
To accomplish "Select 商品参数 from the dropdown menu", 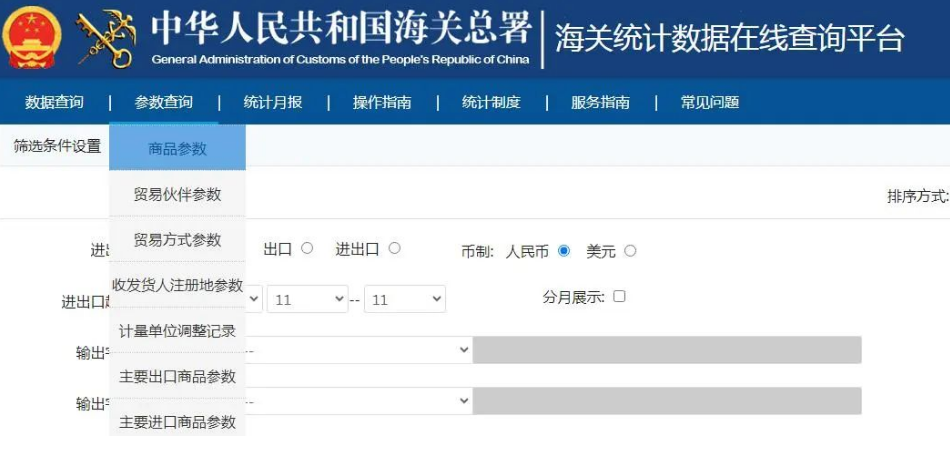I will (177, 149).
